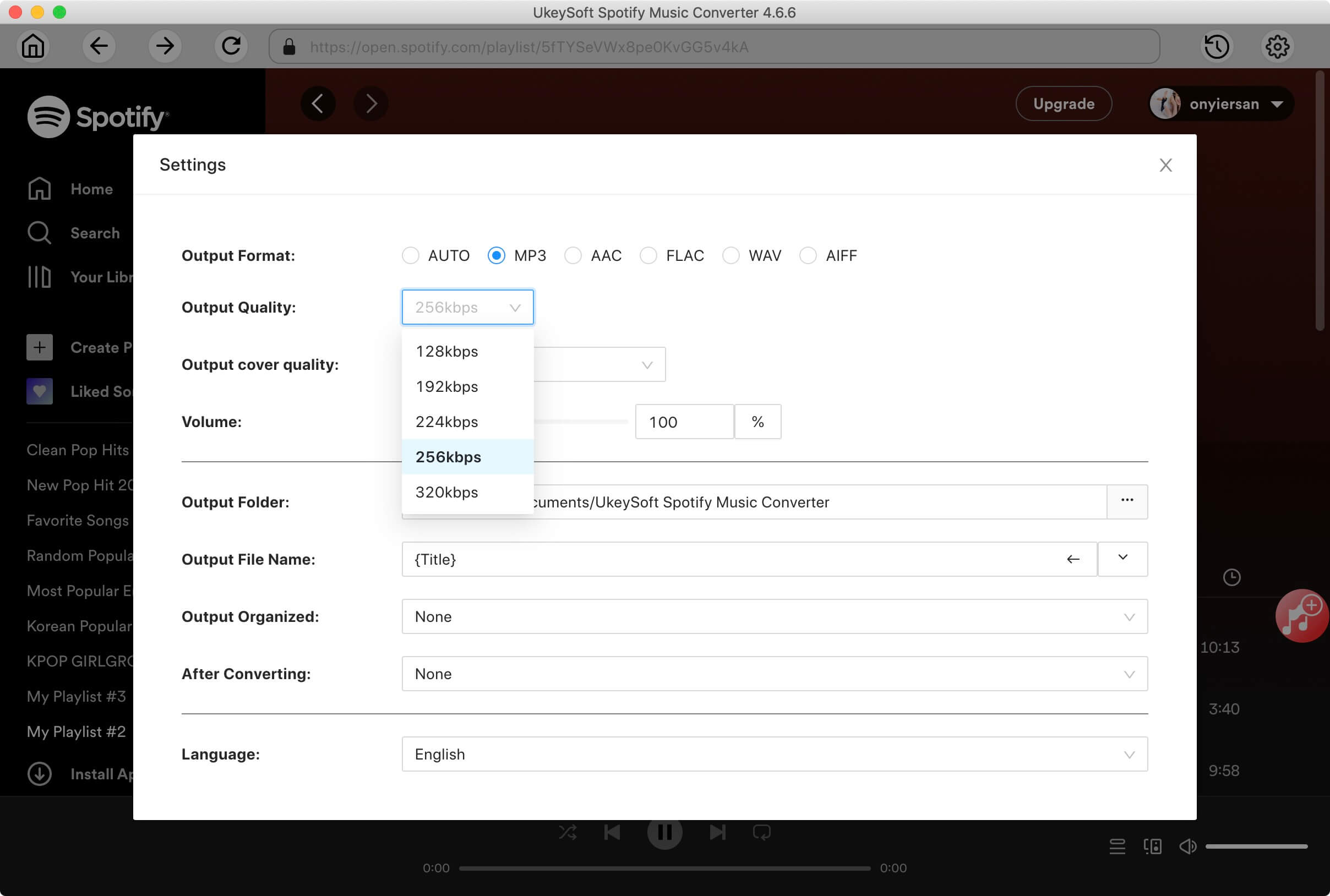Click the Create Playlist icon
The image size is (1330, 896).
tap(40, 346)
